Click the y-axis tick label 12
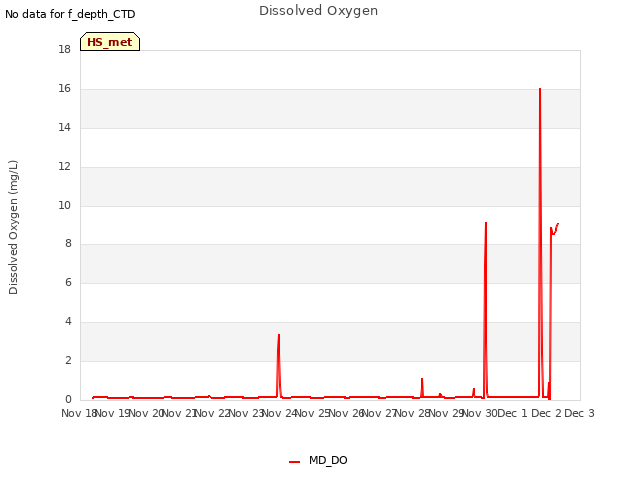The image size is (640, 480). (64, 166)
